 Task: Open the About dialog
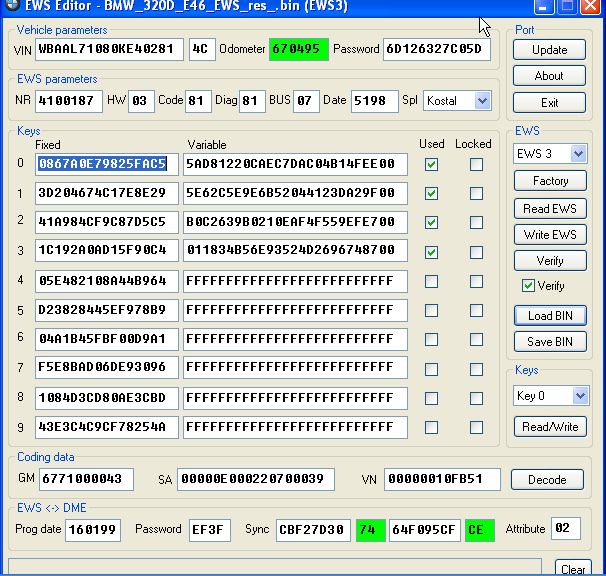point(549,76)
